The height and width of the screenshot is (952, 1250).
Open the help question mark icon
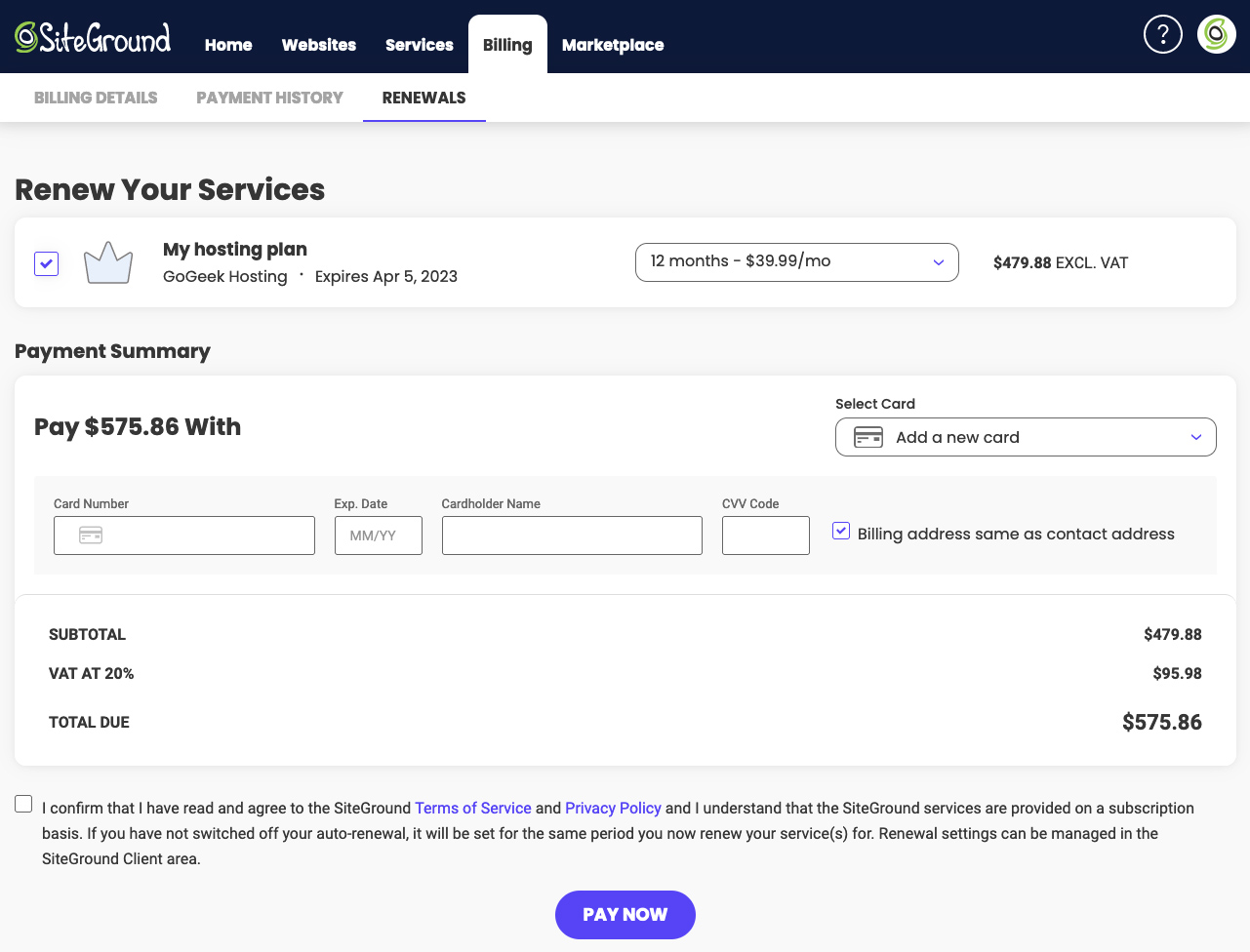point(1162,34)
